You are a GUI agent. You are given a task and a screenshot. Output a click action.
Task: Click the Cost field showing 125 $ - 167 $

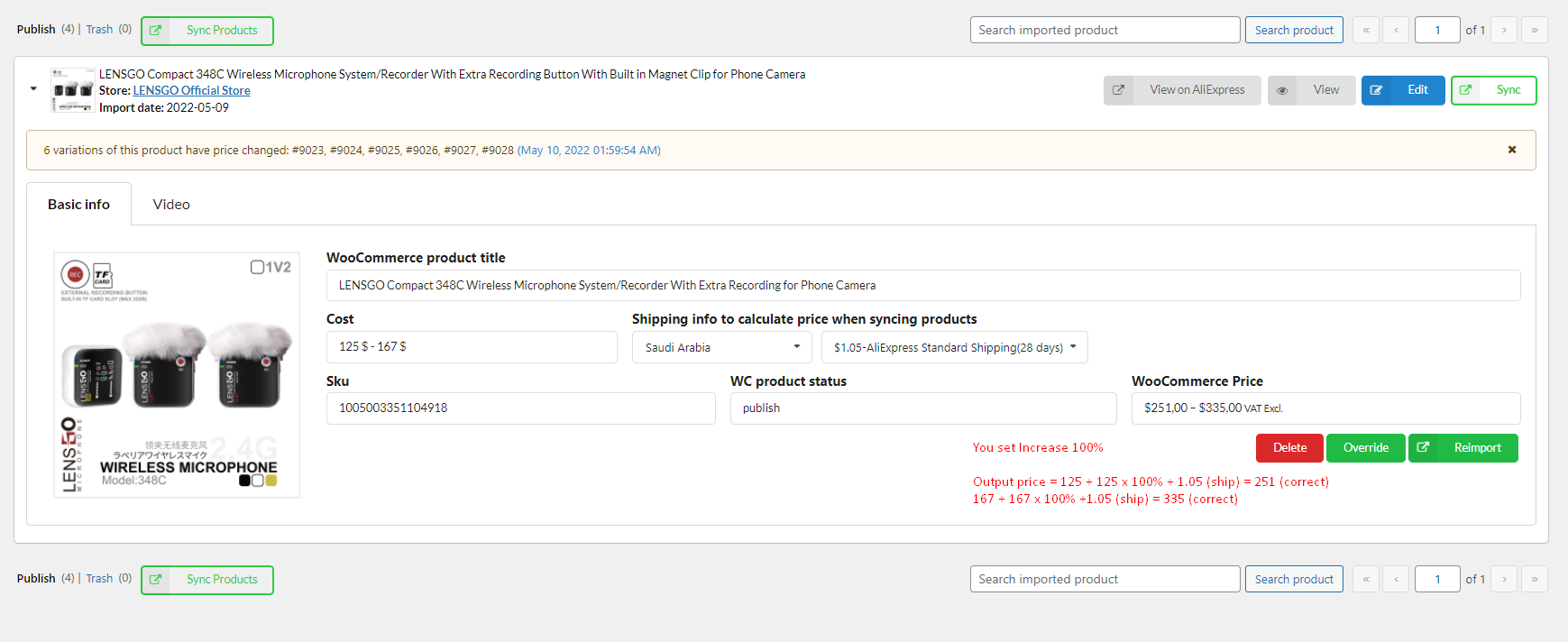[472, 347]
